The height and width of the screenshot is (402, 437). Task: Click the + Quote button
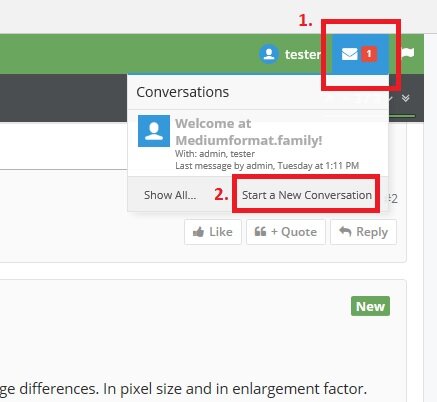click(x=286, y=232)
